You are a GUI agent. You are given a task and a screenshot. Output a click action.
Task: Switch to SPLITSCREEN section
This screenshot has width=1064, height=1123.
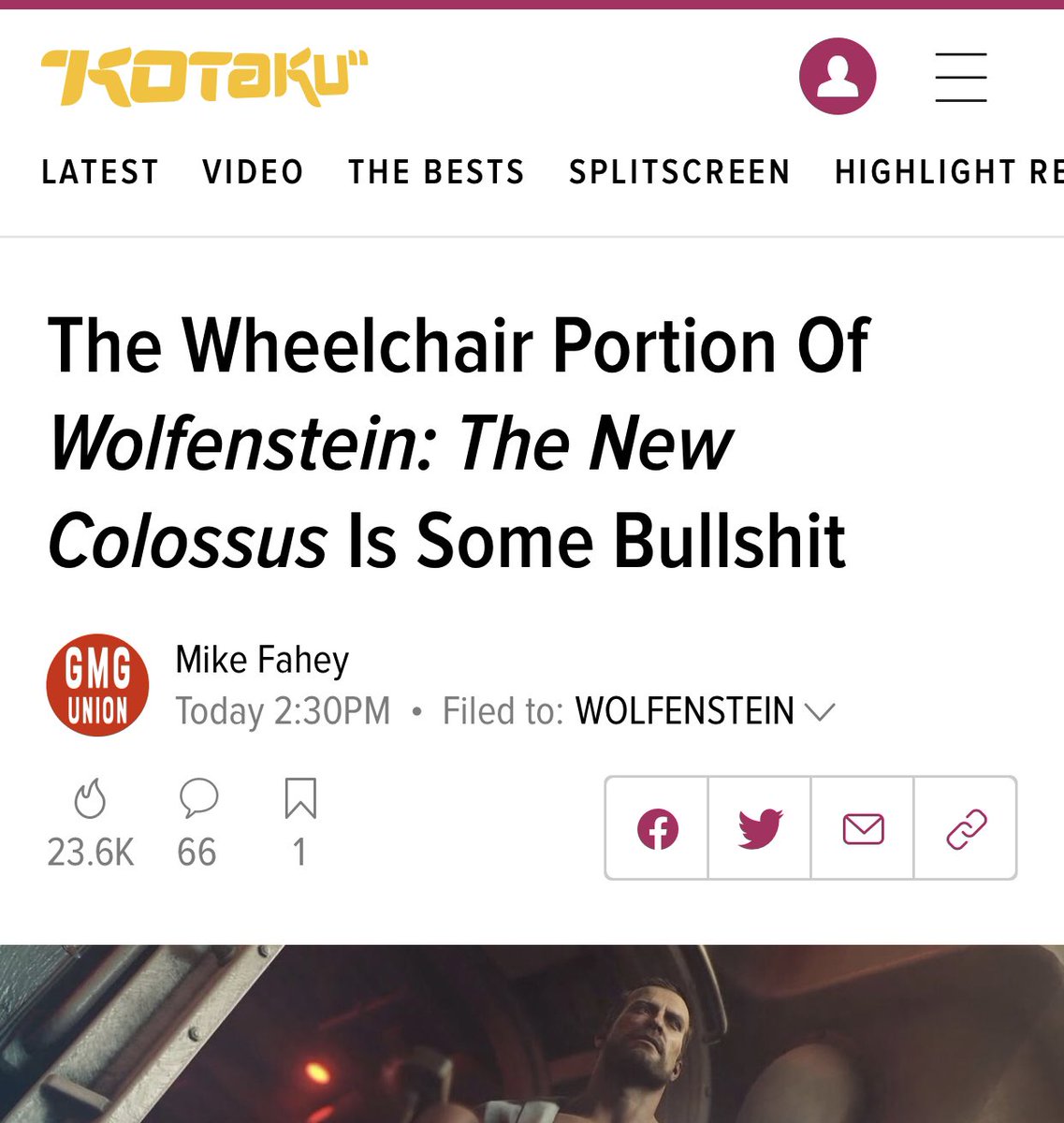click(680, 172)
